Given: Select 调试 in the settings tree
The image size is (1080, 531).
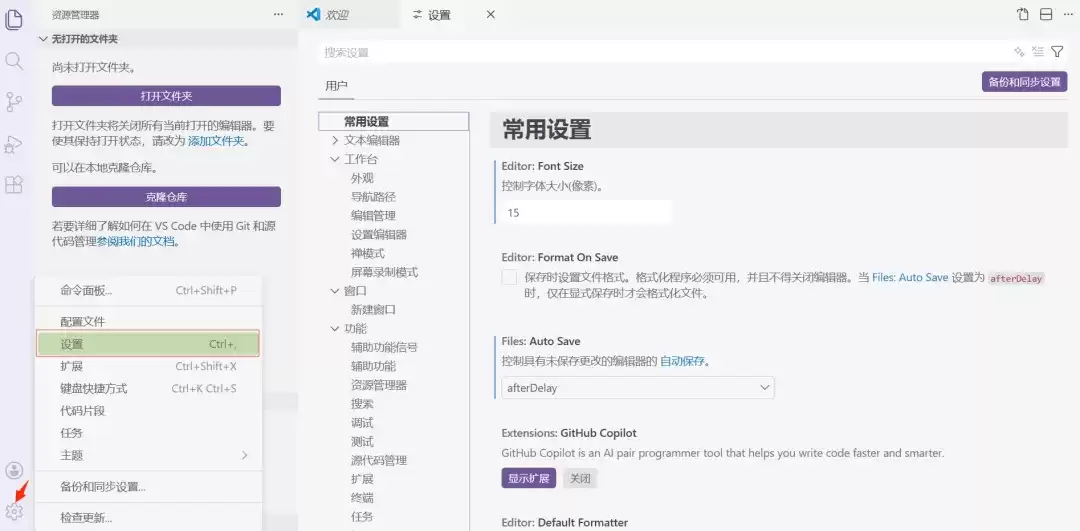Looking at the screenshot, I should point(362,423).
